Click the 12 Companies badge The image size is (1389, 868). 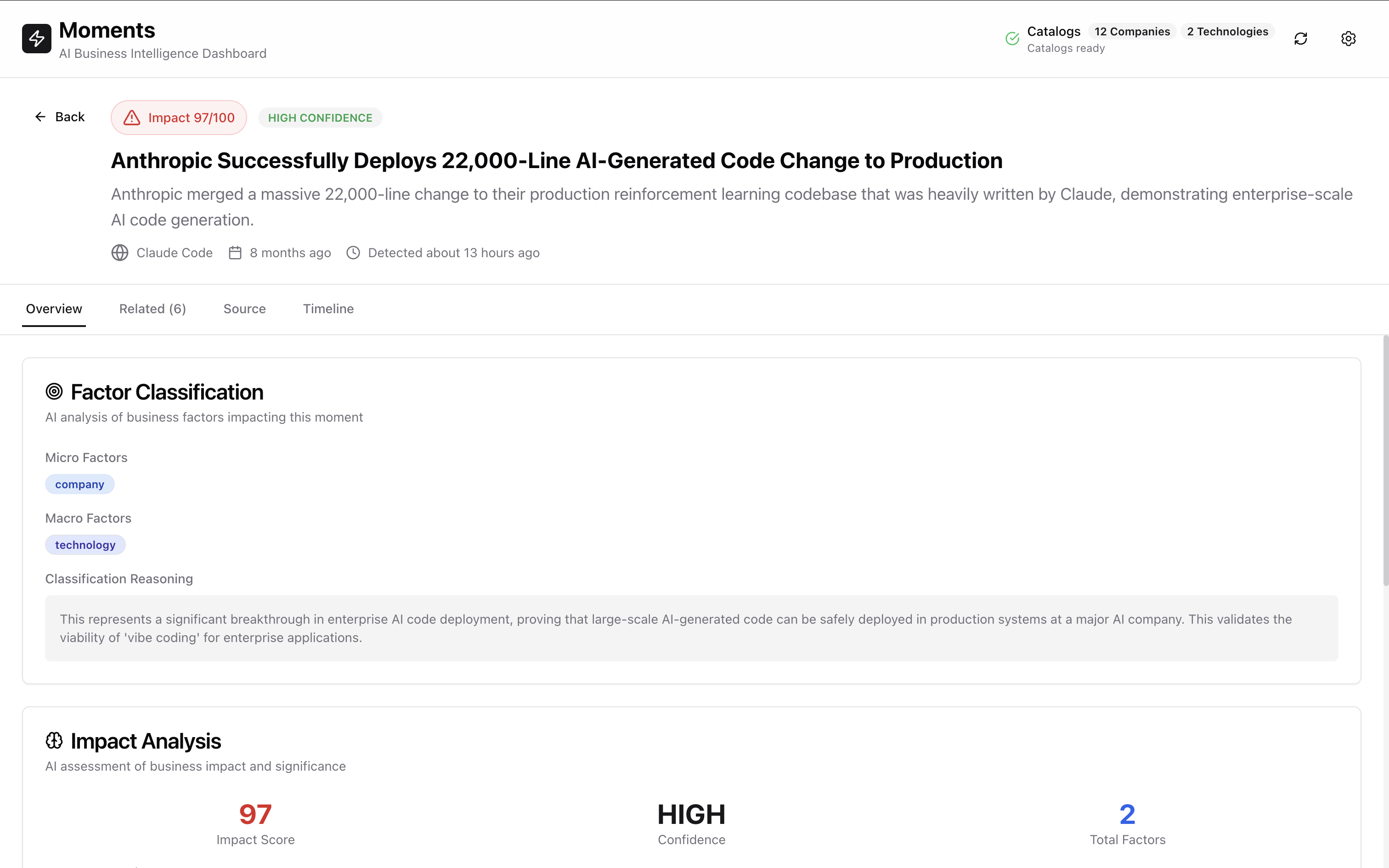point(1132,32)
